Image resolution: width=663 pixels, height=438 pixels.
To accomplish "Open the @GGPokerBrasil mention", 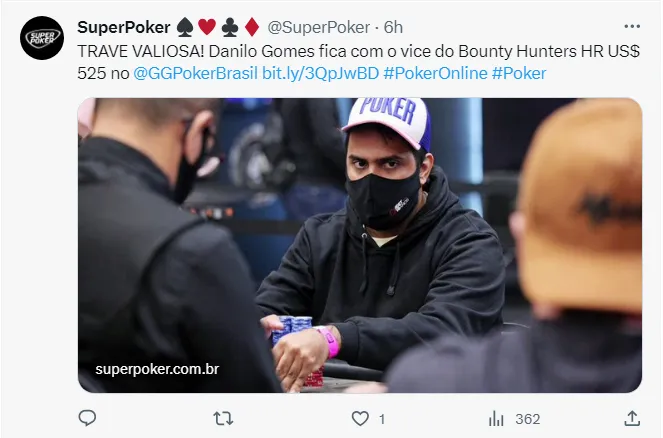I will [195, 74].
